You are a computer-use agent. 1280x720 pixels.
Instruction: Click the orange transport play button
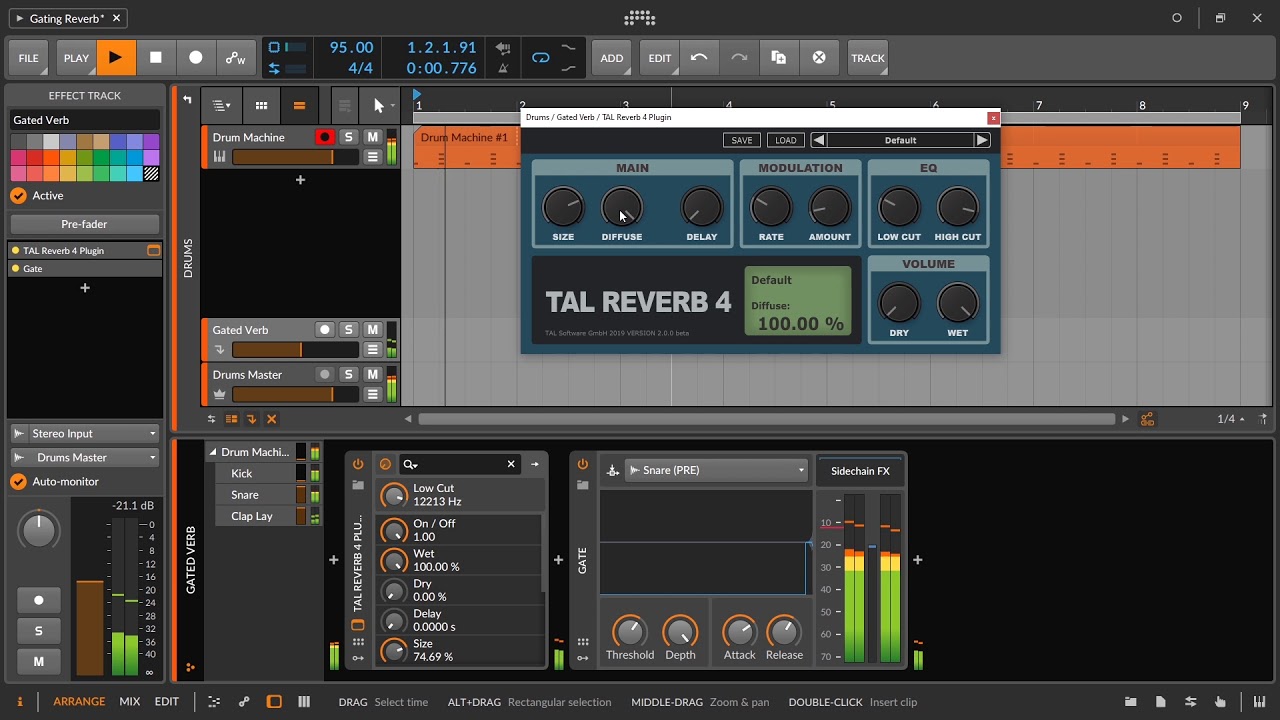pyautogui.click(x=116, y=58)
